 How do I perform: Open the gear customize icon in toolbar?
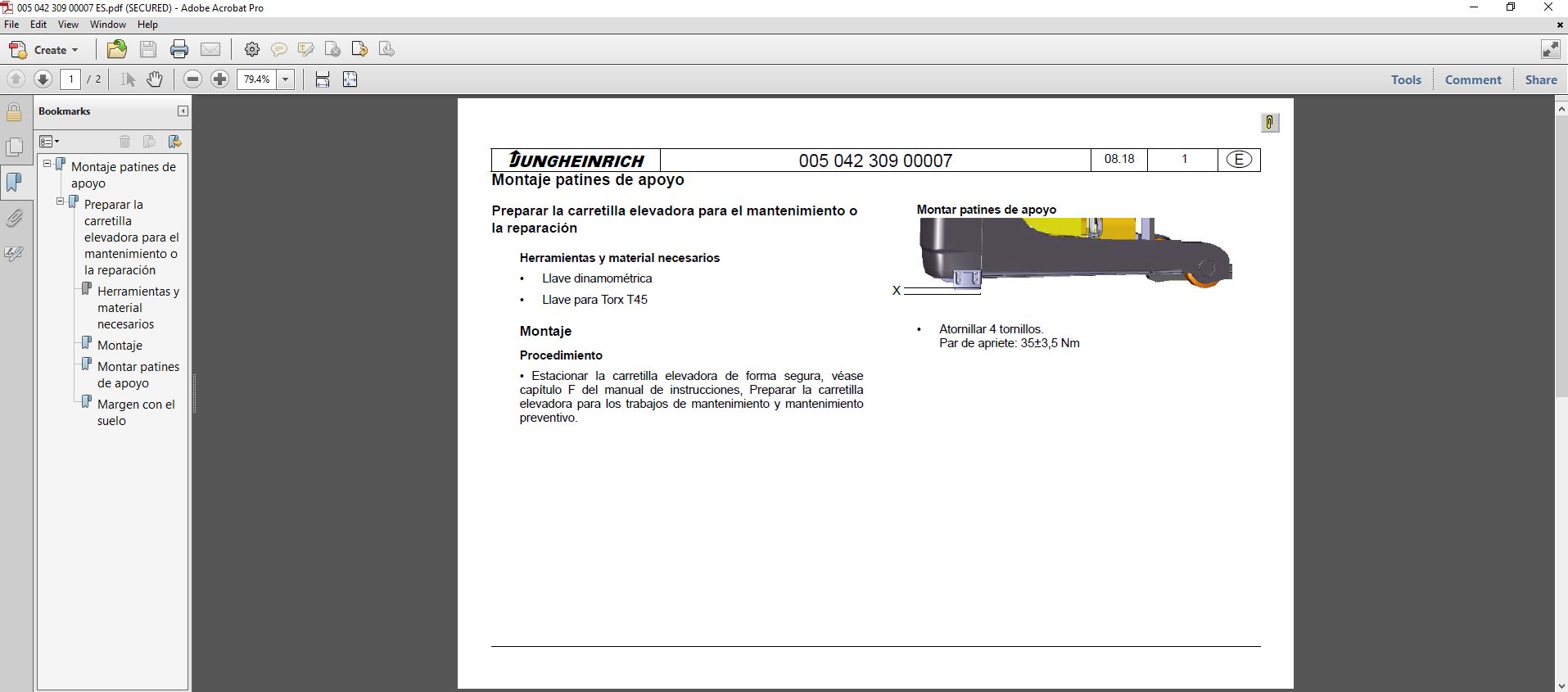point(252,50)
